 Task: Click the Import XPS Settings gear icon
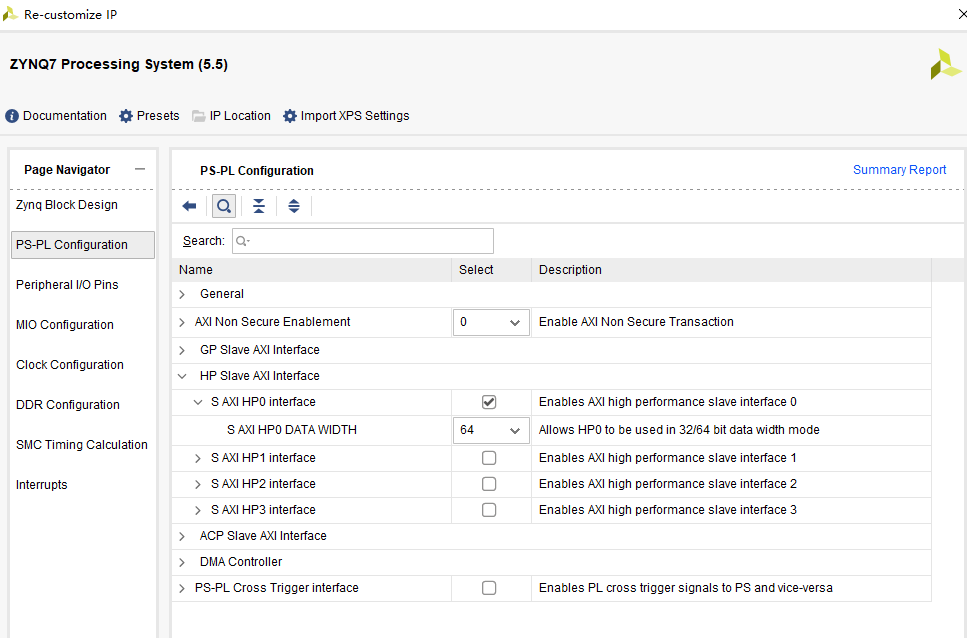click(290, 116)
